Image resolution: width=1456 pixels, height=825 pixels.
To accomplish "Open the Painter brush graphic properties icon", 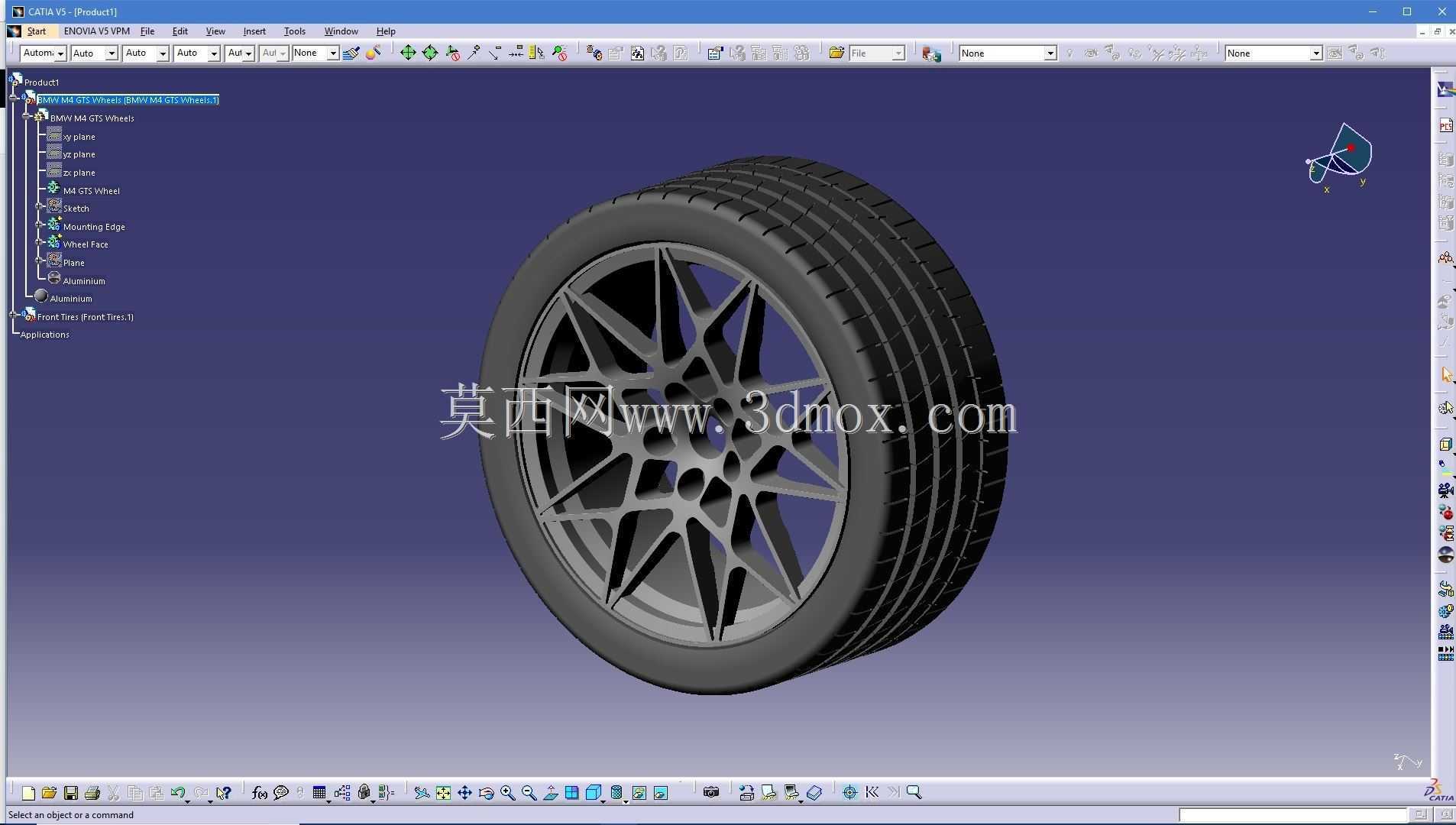I will pyautogui.click(x=351, y=53).
